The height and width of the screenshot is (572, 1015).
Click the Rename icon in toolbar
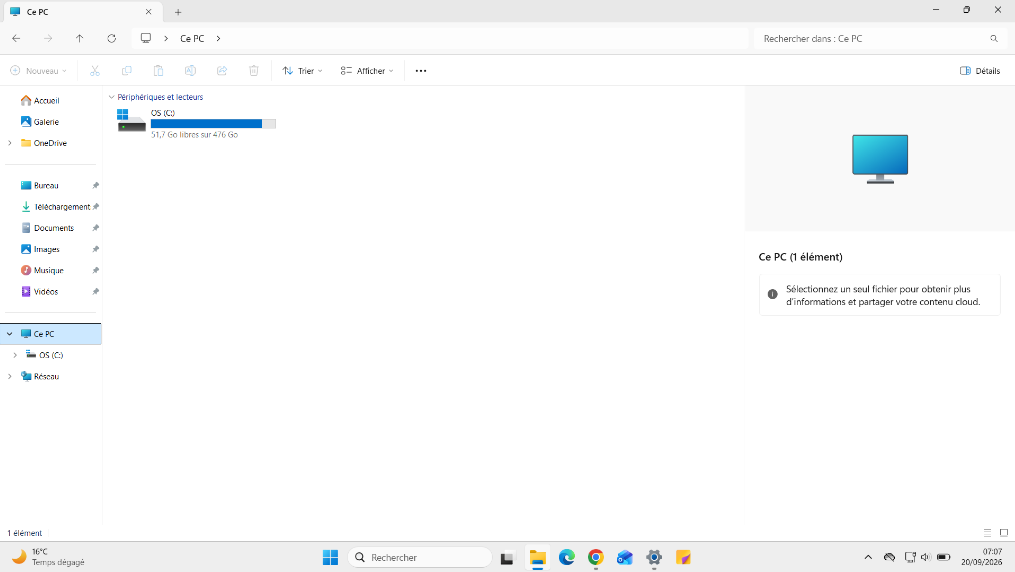pos(190,71)
